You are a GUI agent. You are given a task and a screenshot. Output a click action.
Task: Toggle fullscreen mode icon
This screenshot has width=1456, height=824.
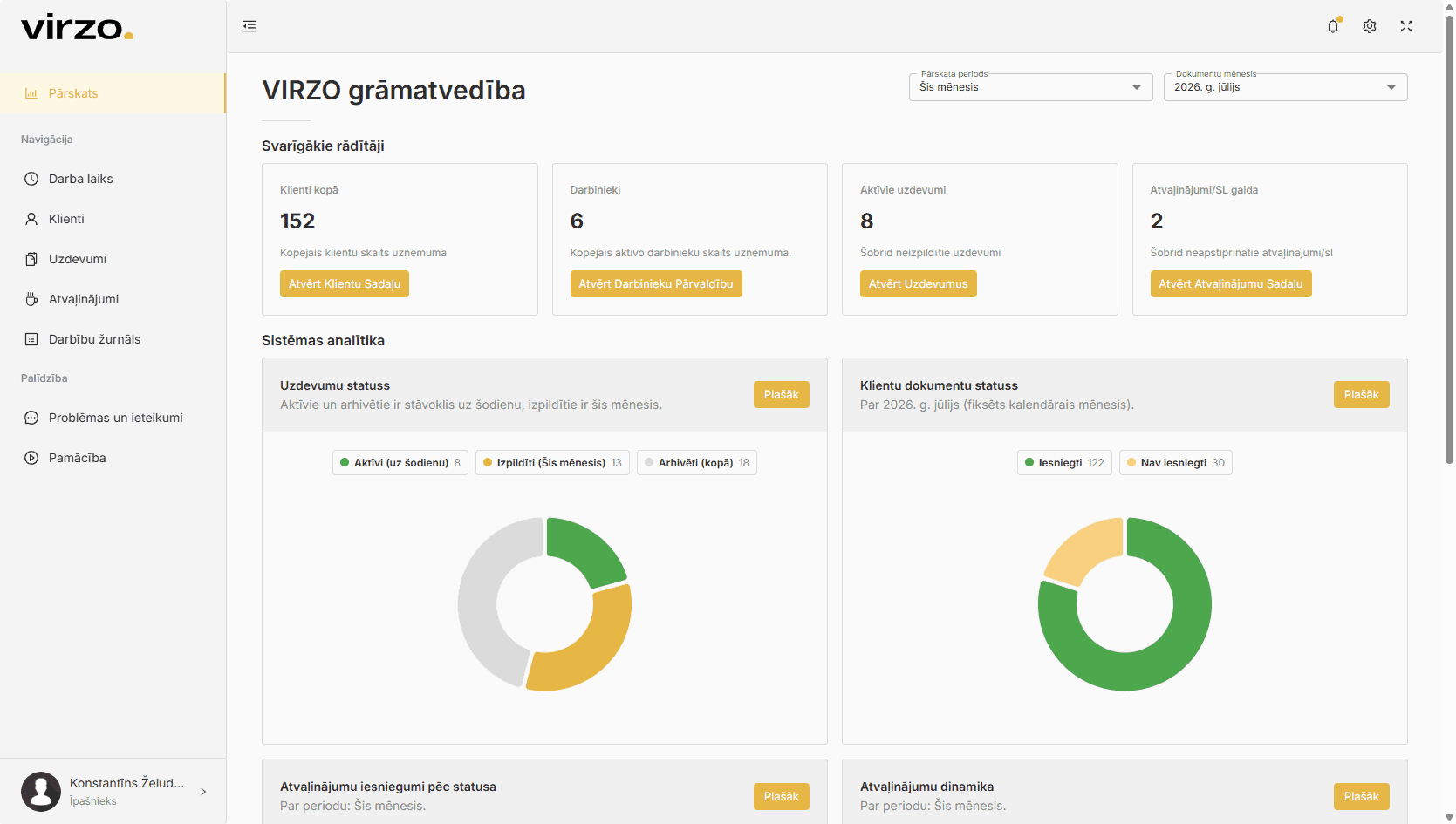coord(1406,26)
